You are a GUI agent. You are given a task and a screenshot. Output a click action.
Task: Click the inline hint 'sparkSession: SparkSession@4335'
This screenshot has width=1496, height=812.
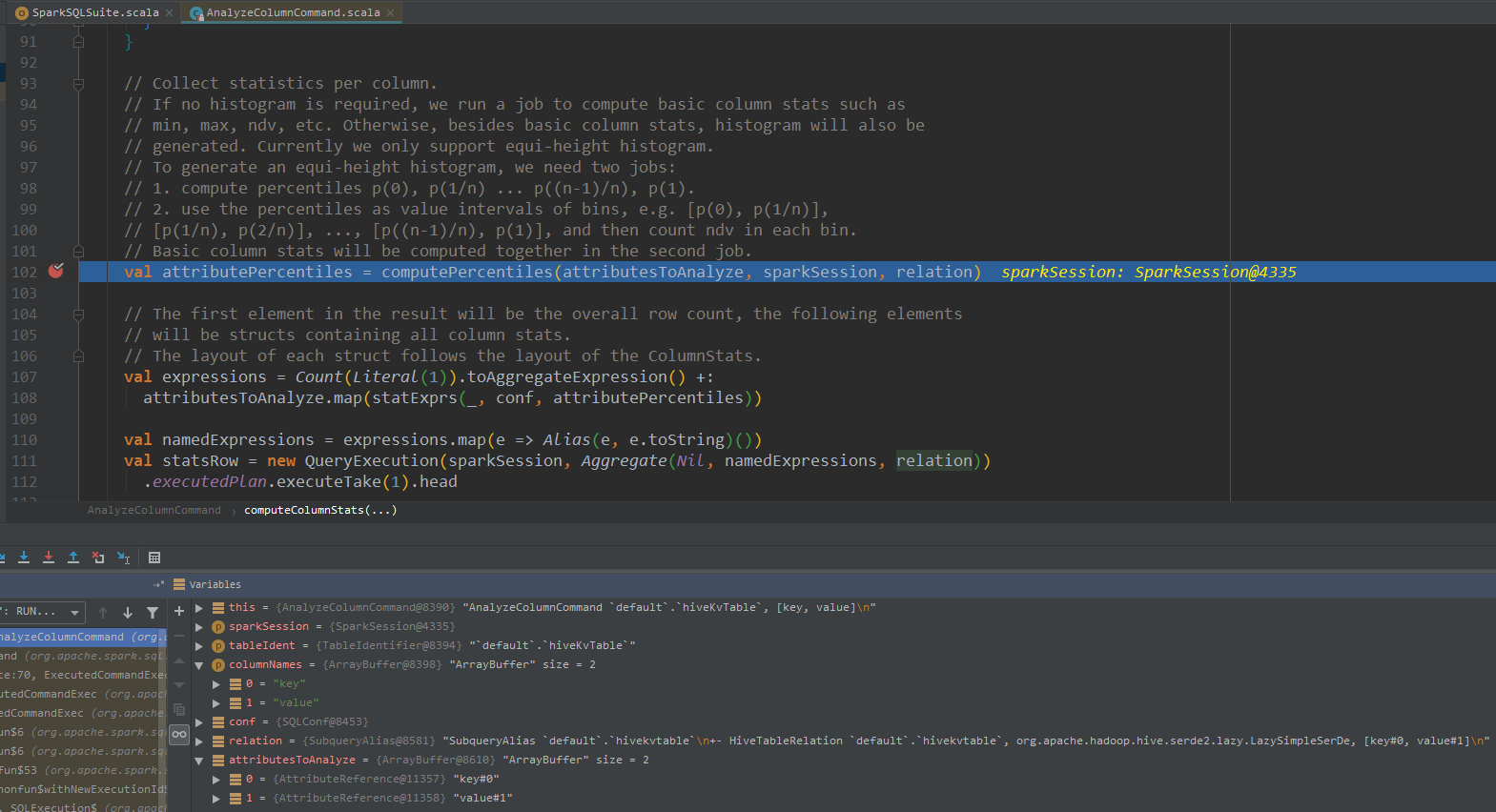click(x=1149, y=272)
